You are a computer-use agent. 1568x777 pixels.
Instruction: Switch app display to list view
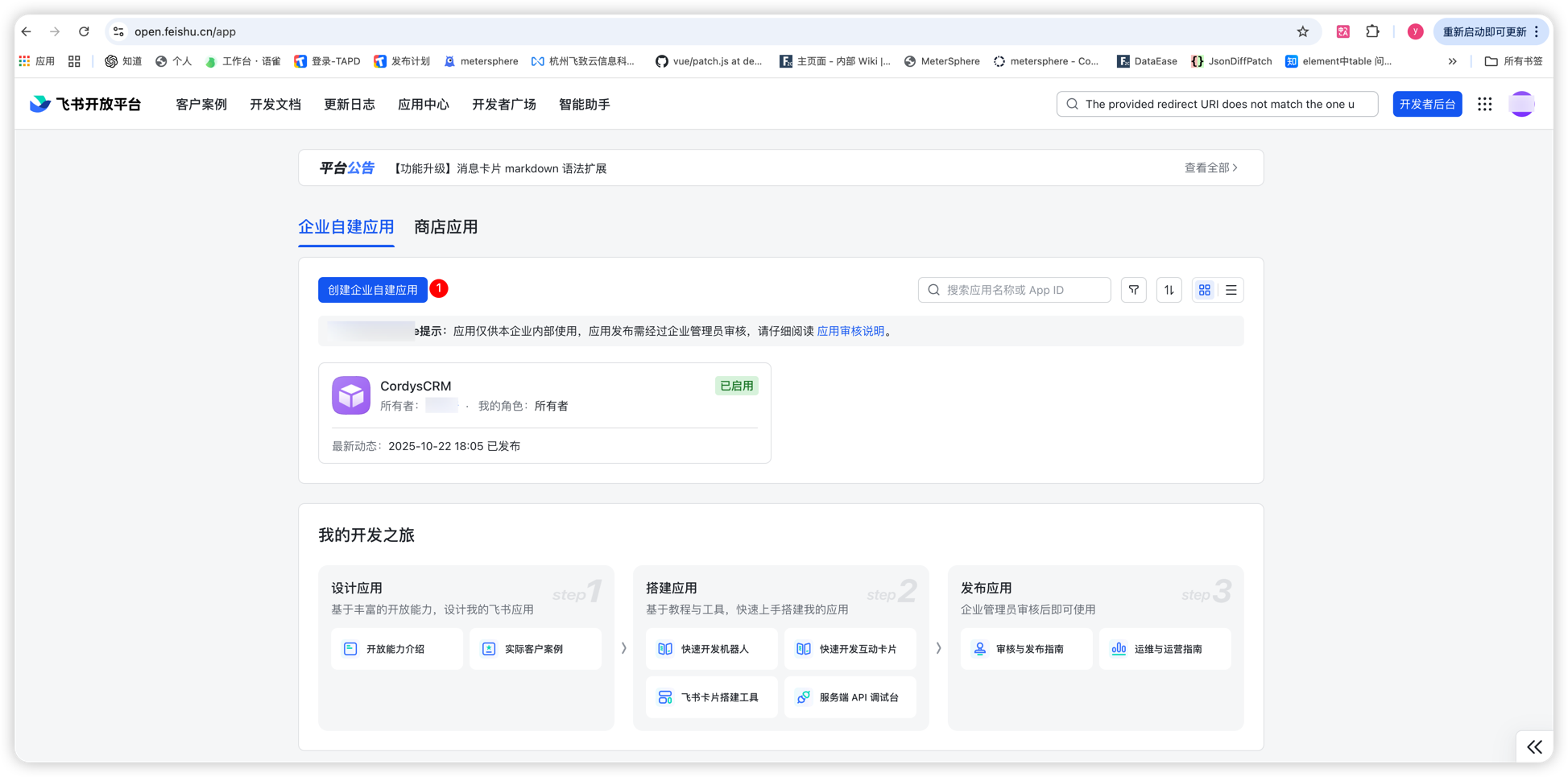(x=1230, y=290)
